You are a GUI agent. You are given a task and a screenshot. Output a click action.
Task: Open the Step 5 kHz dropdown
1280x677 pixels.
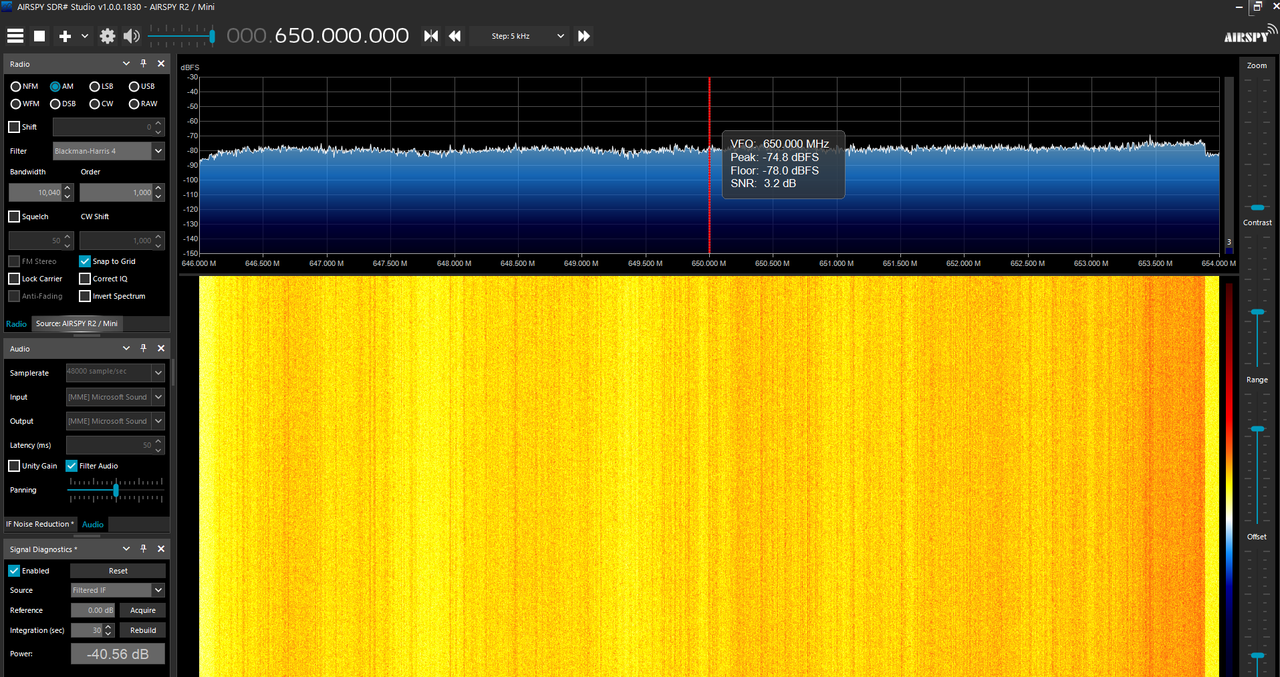[527, 36]
